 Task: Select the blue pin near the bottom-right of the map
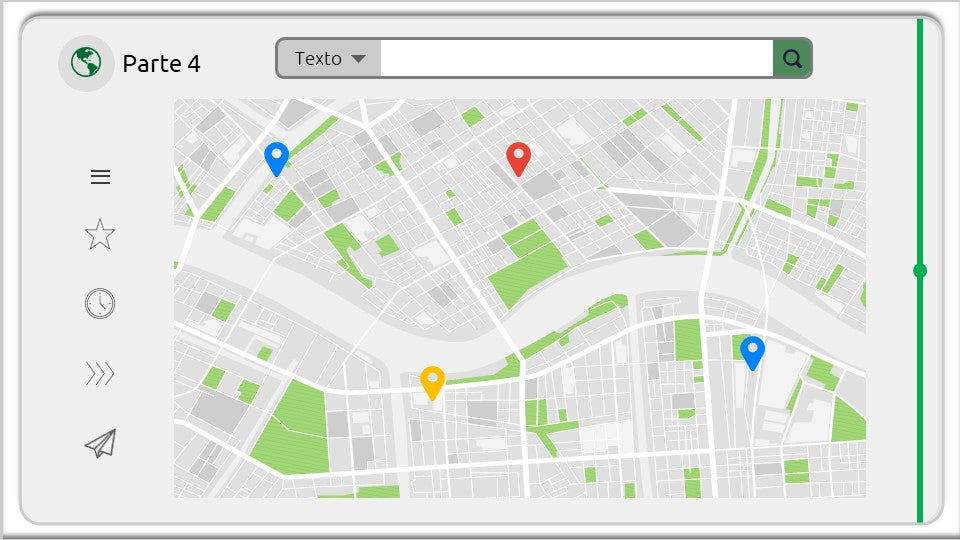(x=752, y=353)
